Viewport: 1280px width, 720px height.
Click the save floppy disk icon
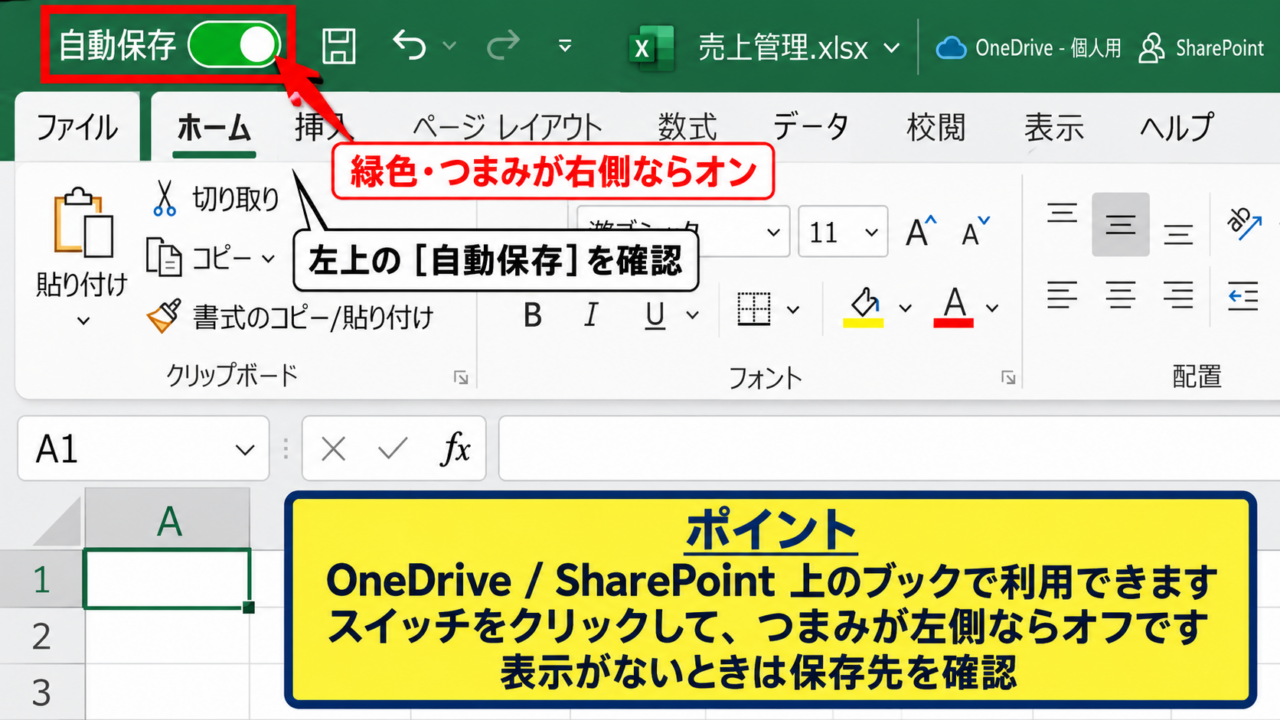(x=339, y=46)
